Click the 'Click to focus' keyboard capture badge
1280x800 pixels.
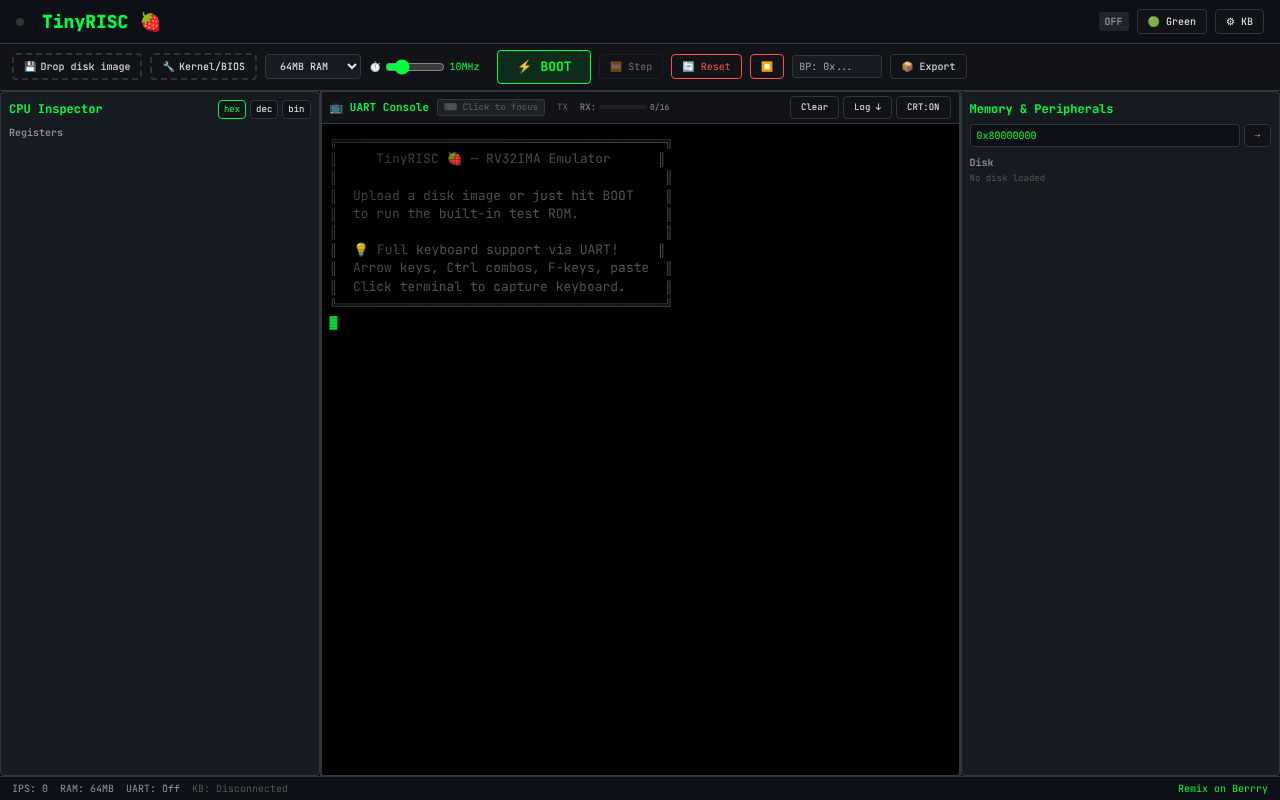(491, 107)
